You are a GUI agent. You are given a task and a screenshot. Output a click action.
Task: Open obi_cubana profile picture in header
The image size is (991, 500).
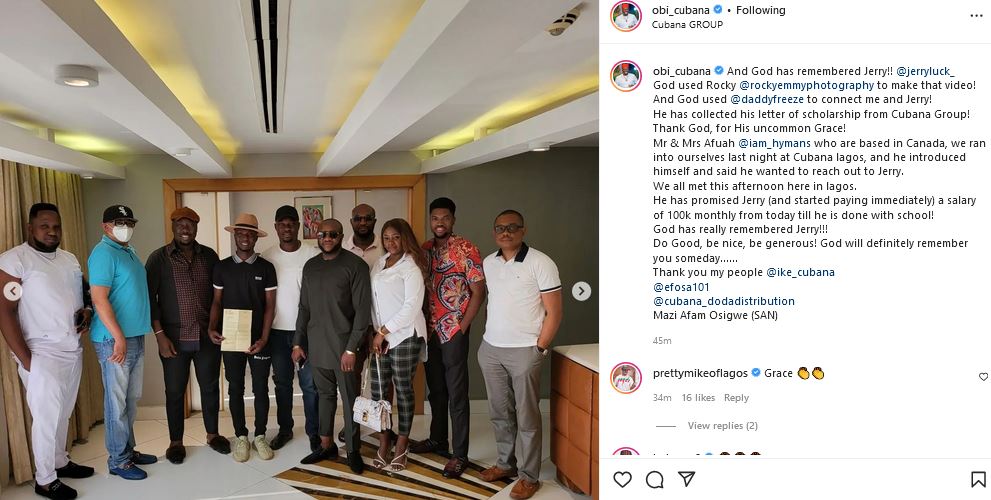[x=626, y=16]
